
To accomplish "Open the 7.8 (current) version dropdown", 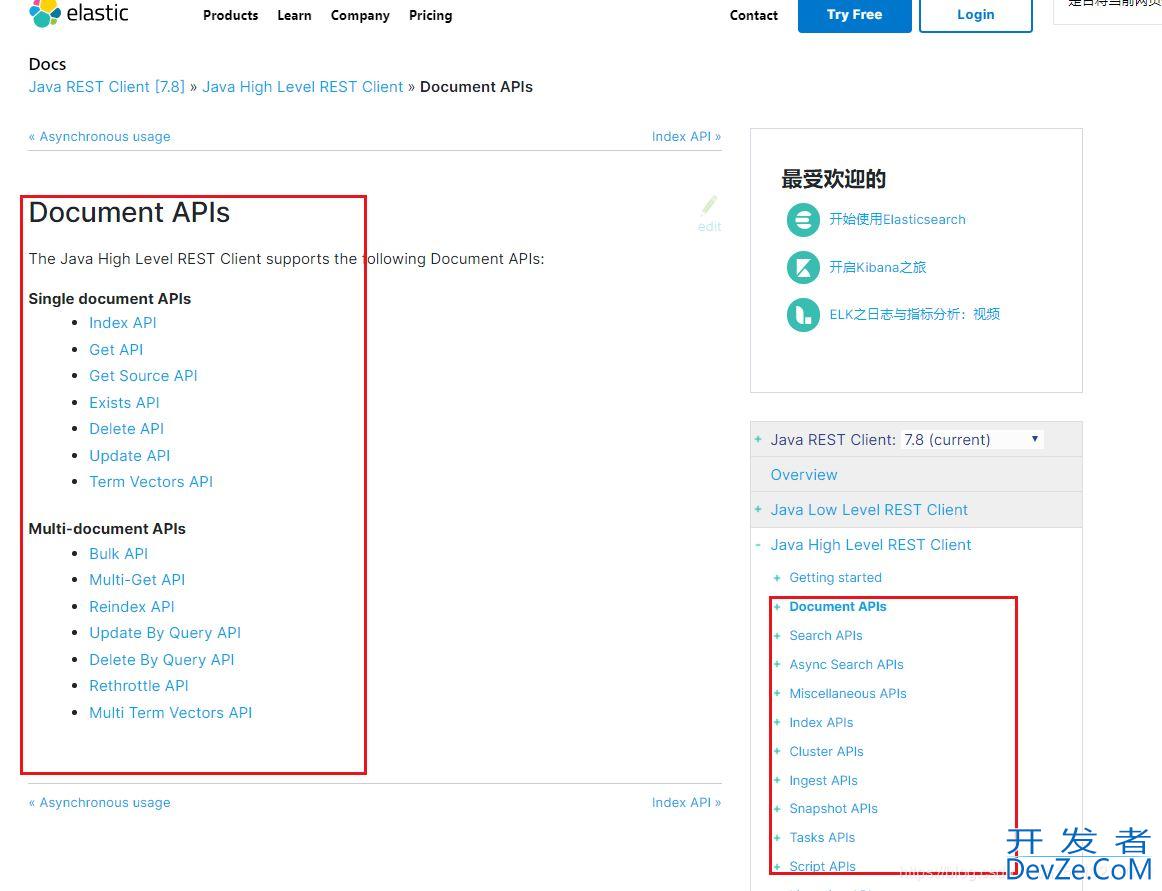I will pyautogui.click(x=972, y=440).
